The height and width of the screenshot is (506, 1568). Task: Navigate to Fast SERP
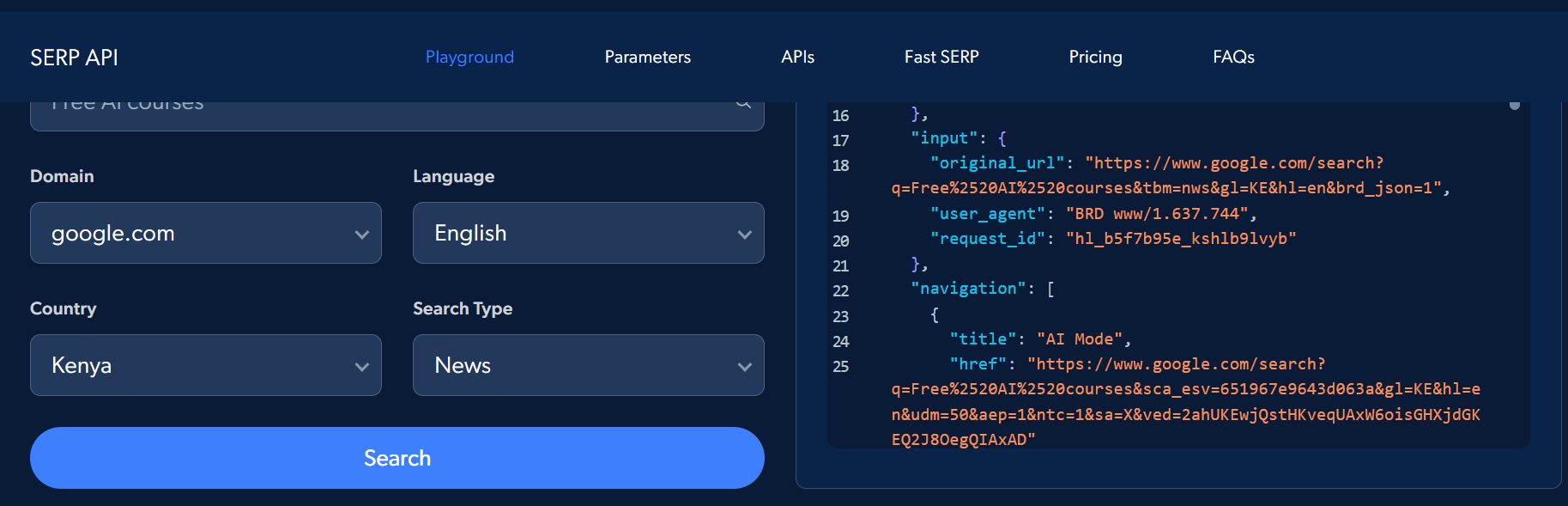click(x=941, y=57)
